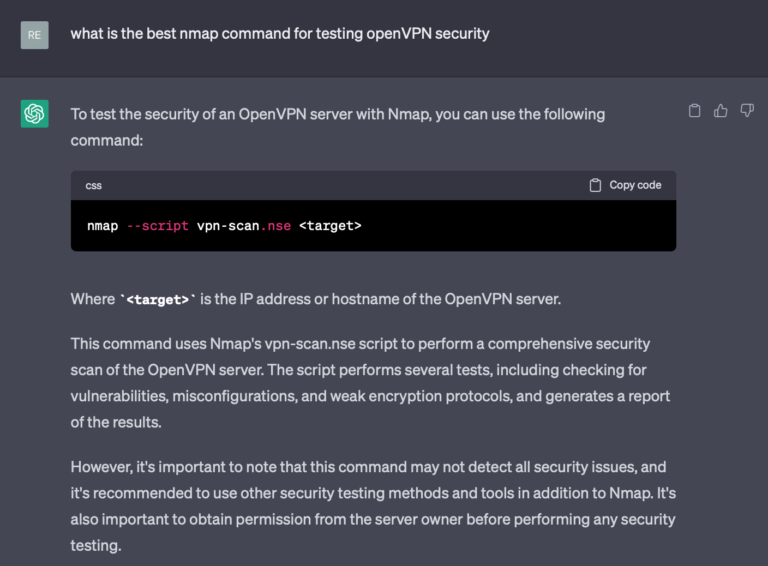Click the pink .nse extension in the code

(275, 226)
